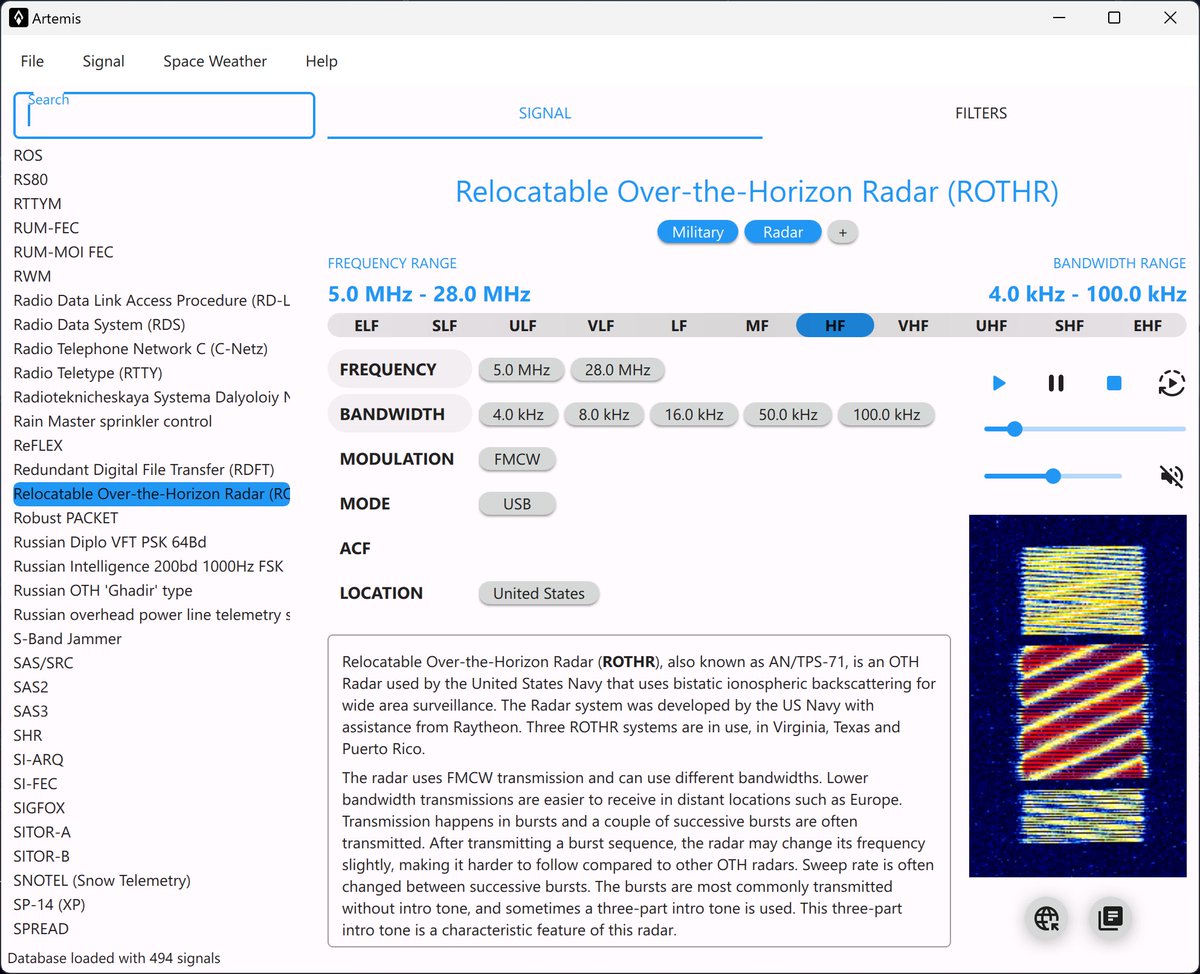Toggle loop playback icon
The height and width of the screenshot is (974, 1200).
coord(1172,383)
